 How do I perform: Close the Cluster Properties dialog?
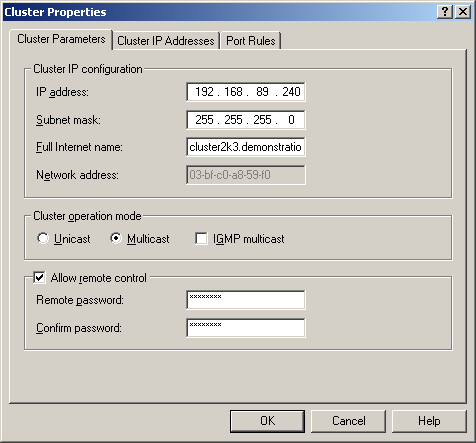[463, 12]
